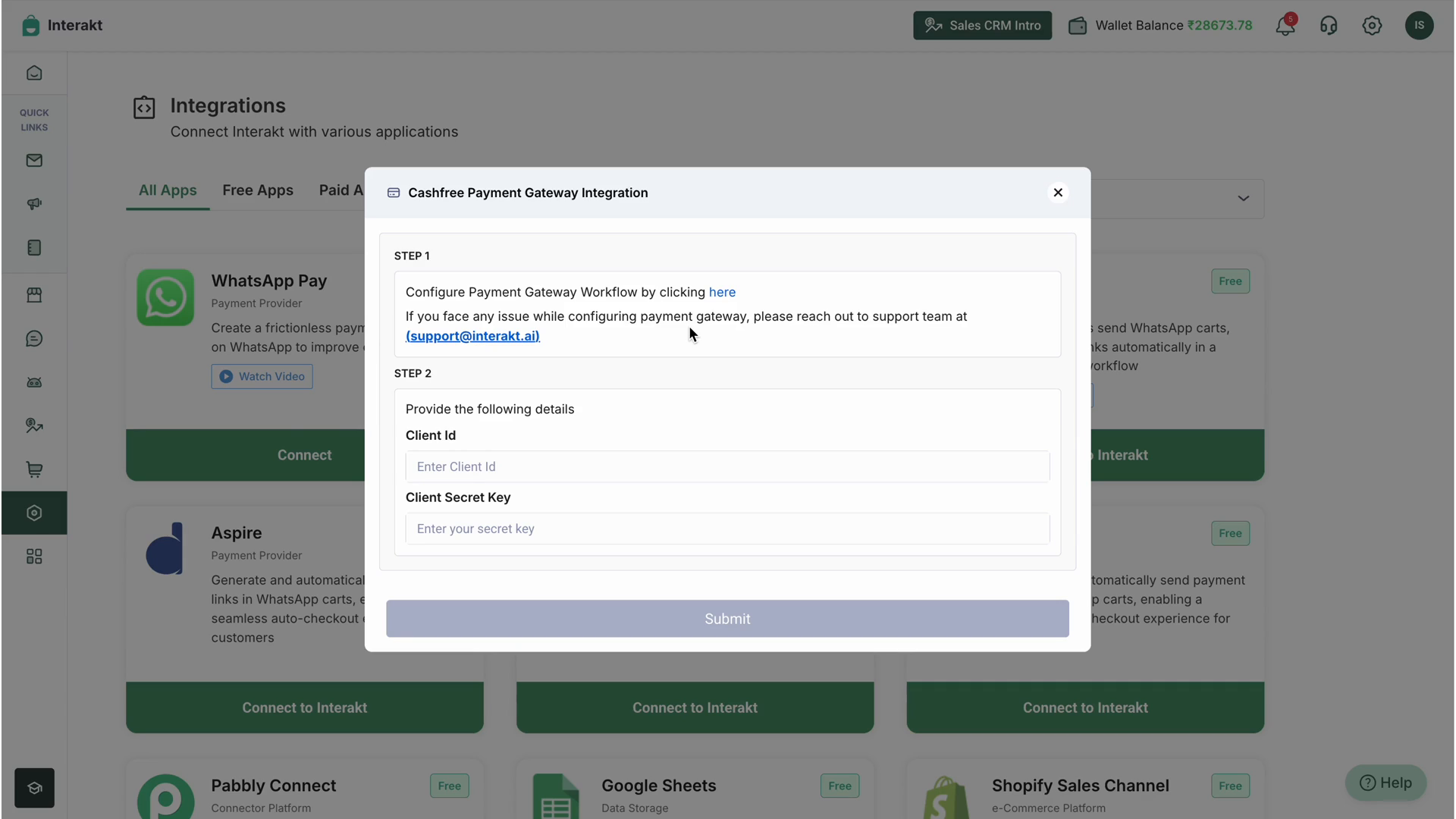Open the 'here' workflow configuration link

pyautogui.click(x=722, y=292)
